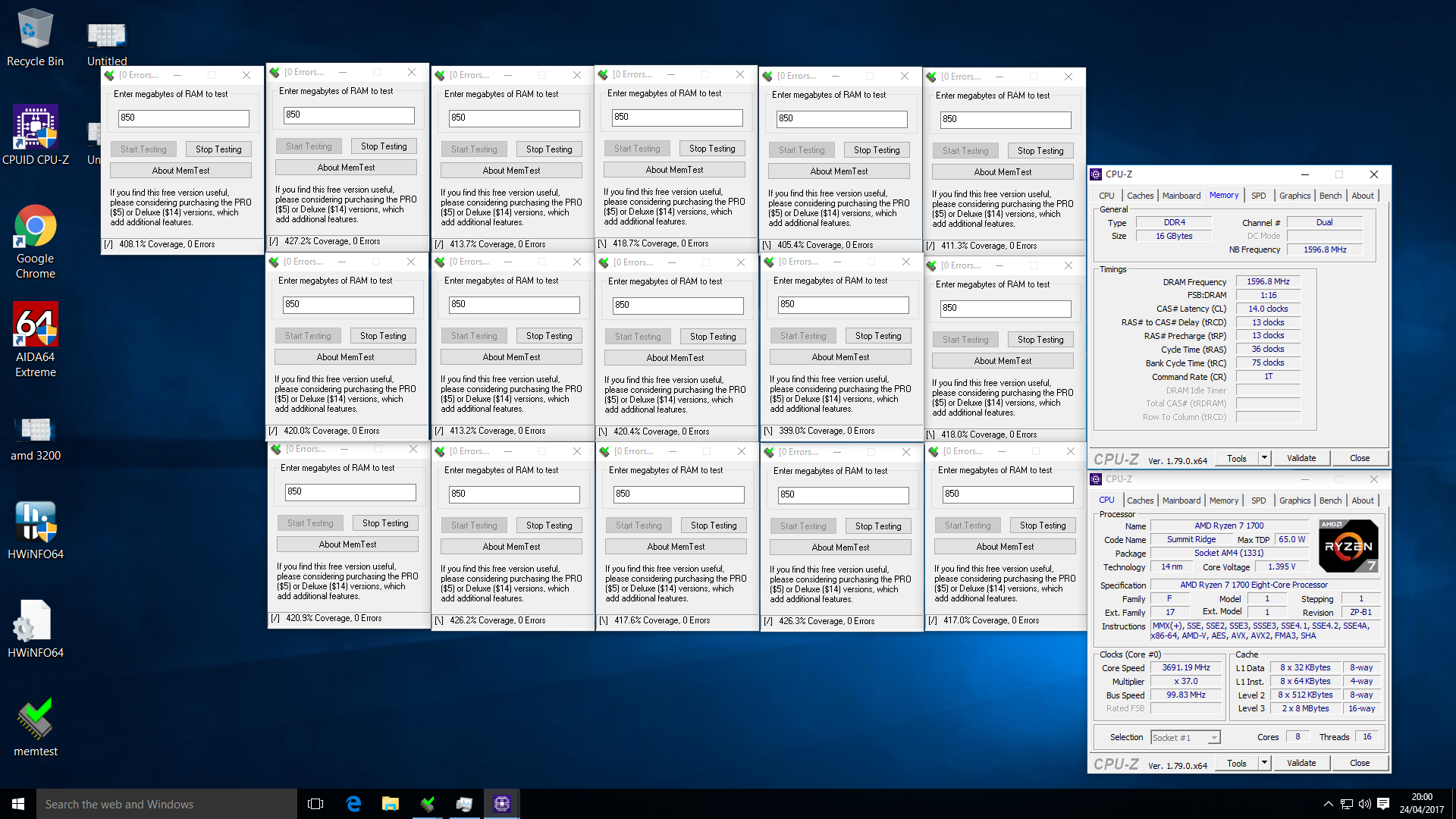Image resolution: width=1456 pixels, height=819 pixels.
Task: Click the title icon of MemTest window showing 408.1% Coverage
Action: 109,75
